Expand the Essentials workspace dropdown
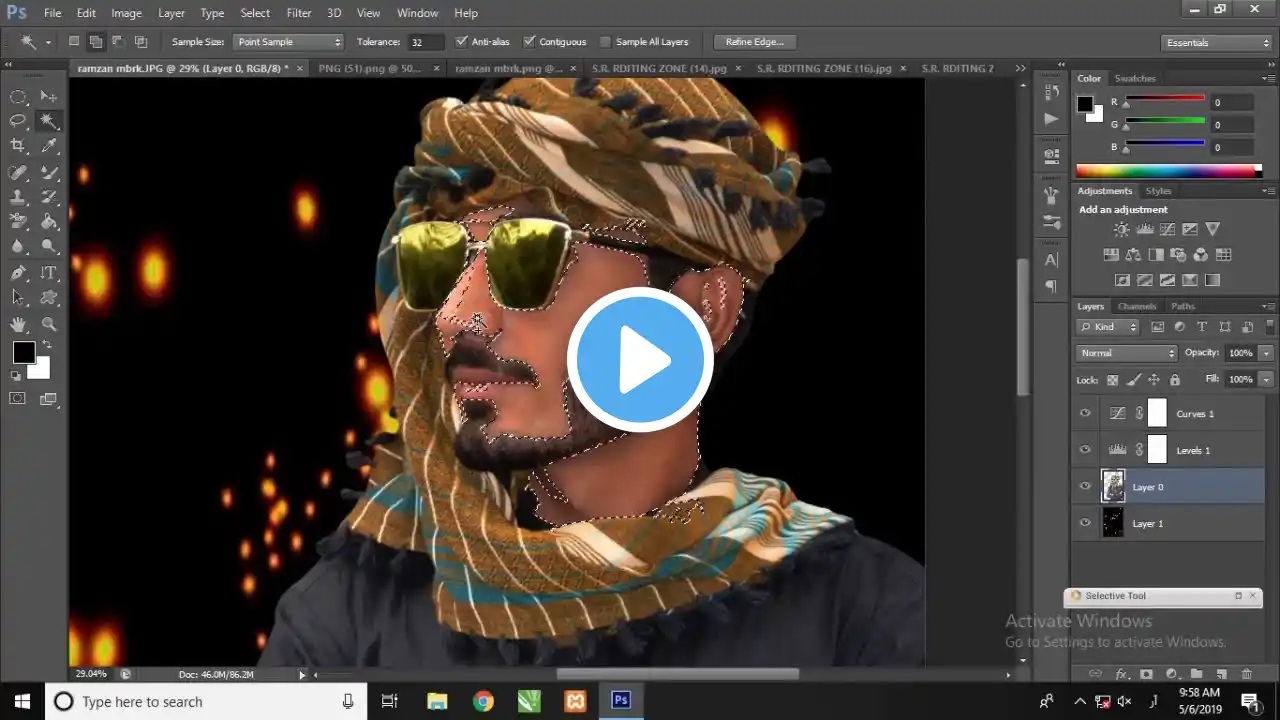Screen dimensions: 1280x720 [1217, 43]
